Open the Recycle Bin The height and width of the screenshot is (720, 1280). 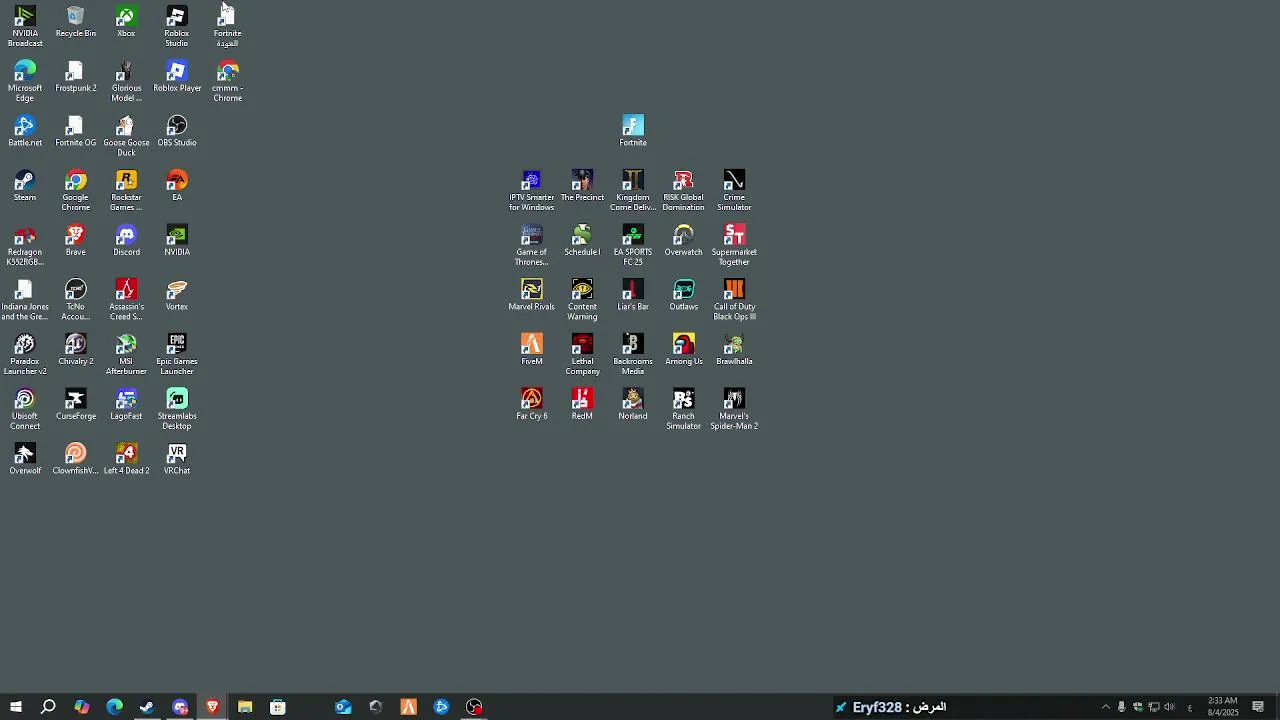click(76, 22)
